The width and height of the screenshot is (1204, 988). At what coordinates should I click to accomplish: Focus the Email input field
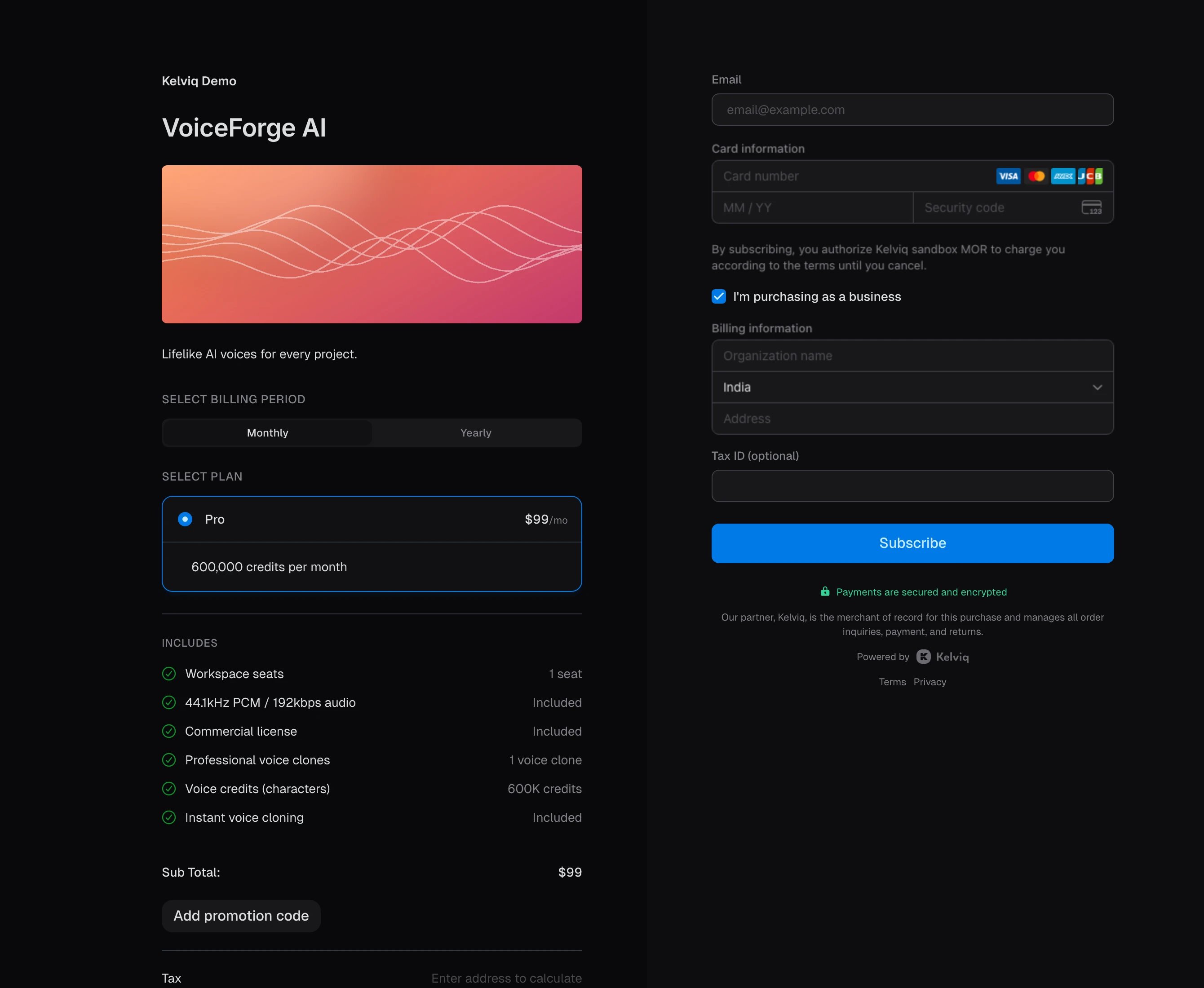[x=912, y=110]
